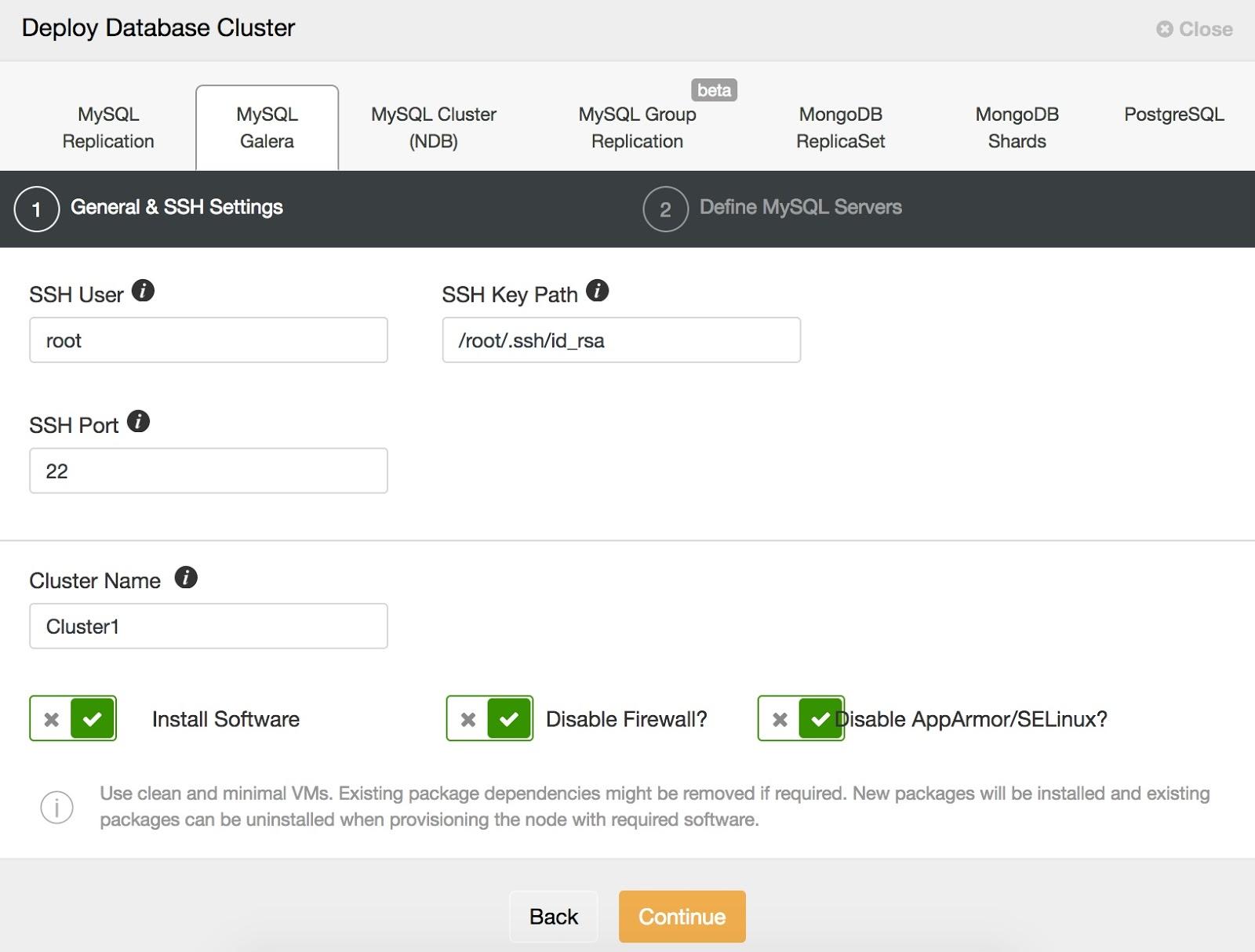Toggle the Disable AppArmor/SELinux switch
1255x952 pixels.
point(801,718)
